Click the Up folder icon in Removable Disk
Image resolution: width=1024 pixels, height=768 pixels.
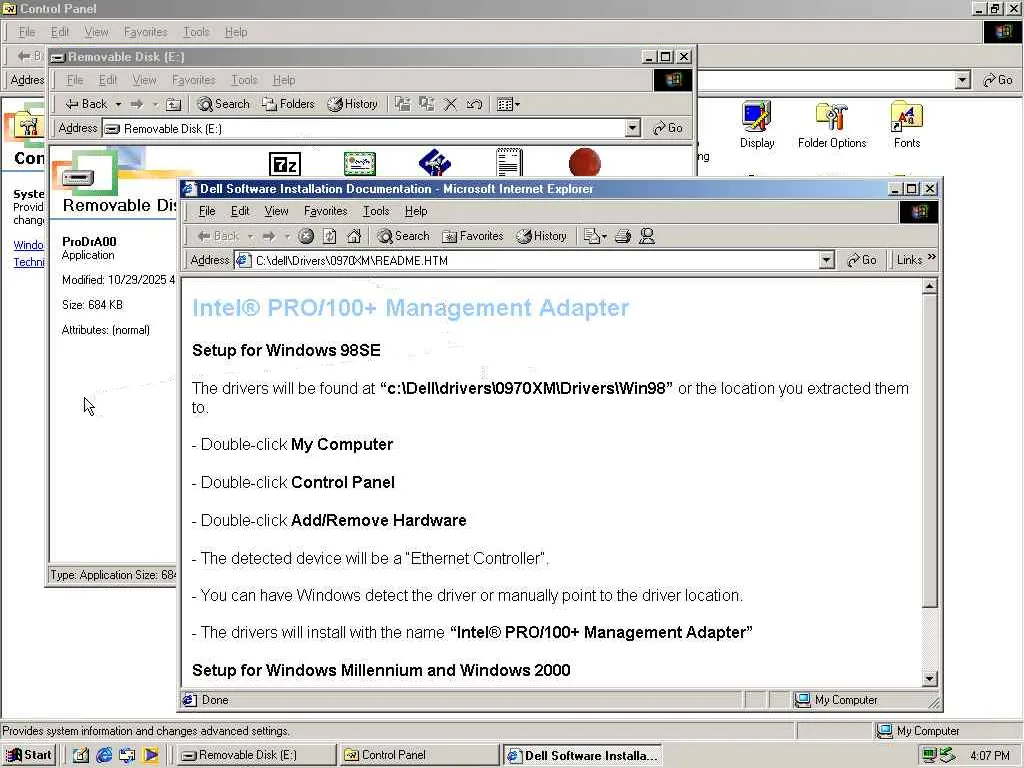tap(174, 104)
